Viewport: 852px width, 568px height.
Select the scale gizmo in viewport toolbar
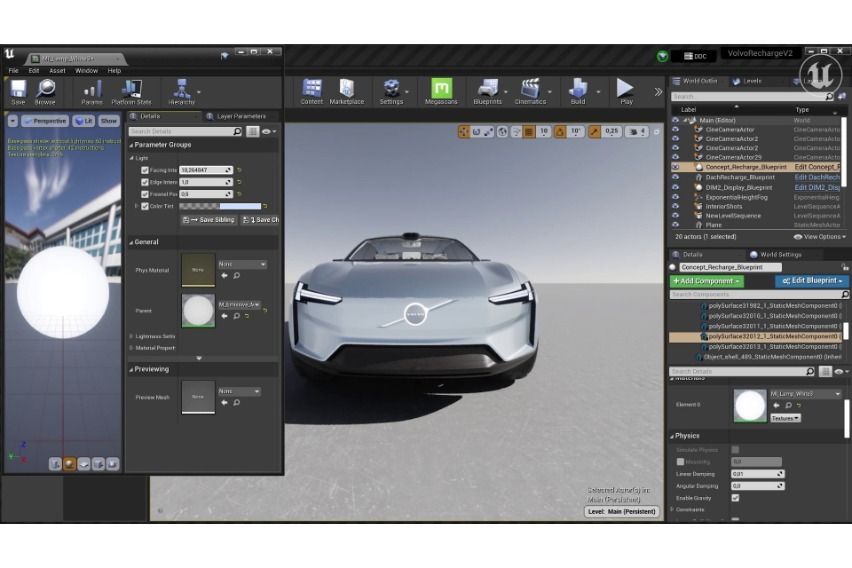[488, 132]
